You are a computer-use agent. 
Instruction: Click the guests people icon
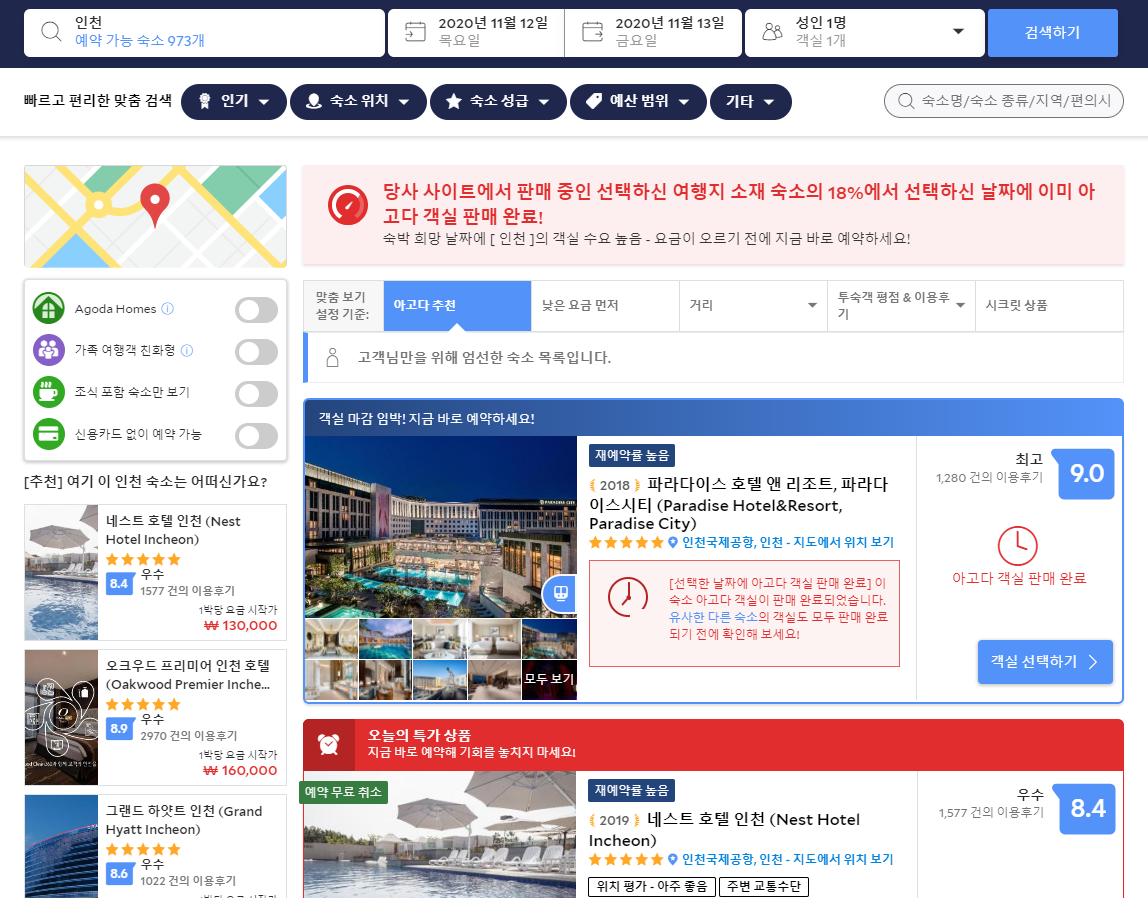772,31
